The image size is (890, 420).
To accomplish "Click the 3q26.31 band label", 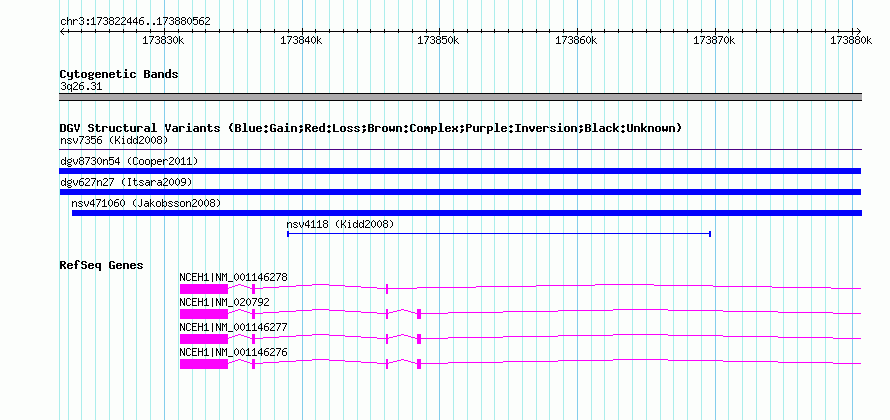I will [x=81, y=86].
